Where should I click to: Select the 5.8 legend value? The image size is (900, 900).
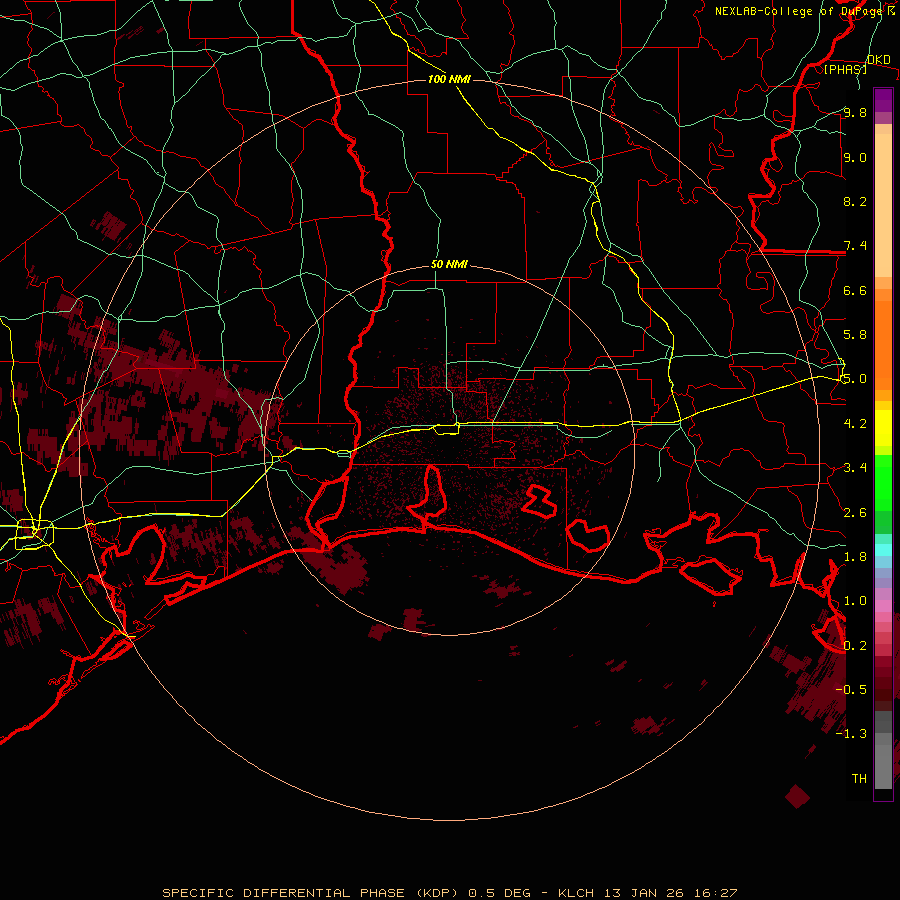tap(855, 334)
